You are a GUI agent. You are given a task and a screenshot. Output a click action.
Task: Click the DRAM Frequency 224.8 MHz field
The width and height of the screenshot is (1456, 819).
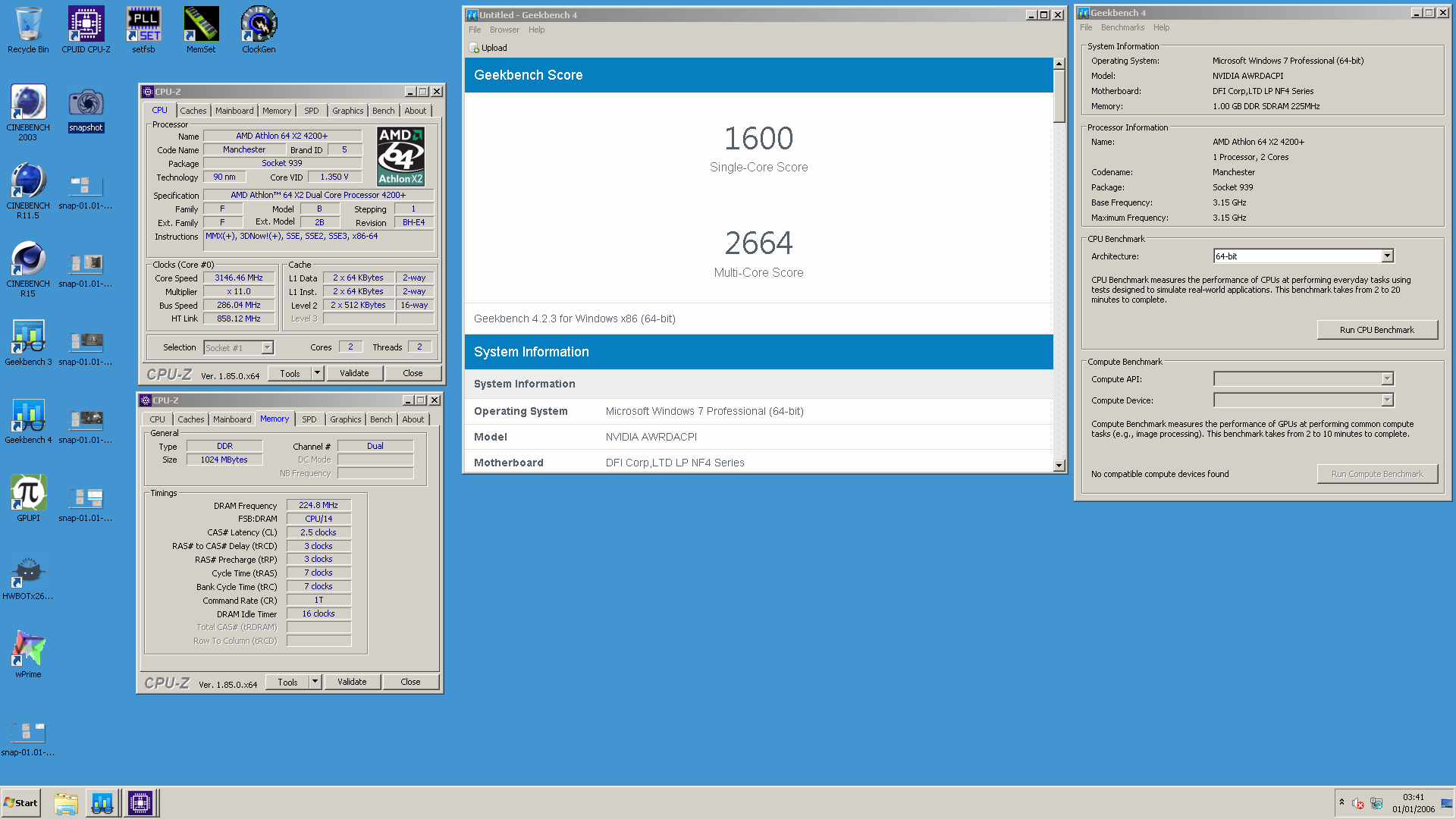pos(318,505)
